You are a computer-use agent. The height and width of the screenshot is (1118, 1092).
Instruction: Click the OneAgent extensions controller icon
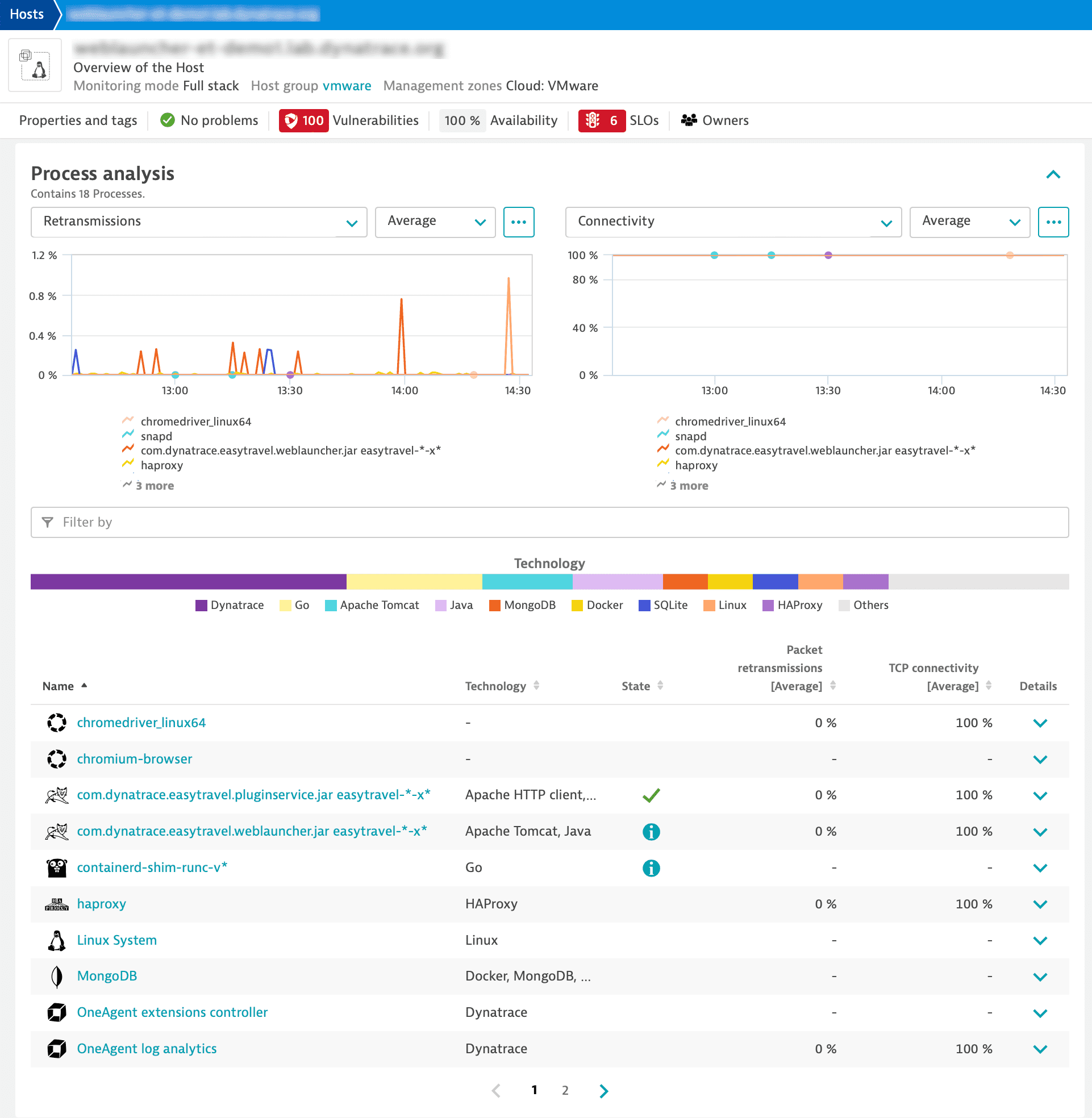pos(57,1012)
